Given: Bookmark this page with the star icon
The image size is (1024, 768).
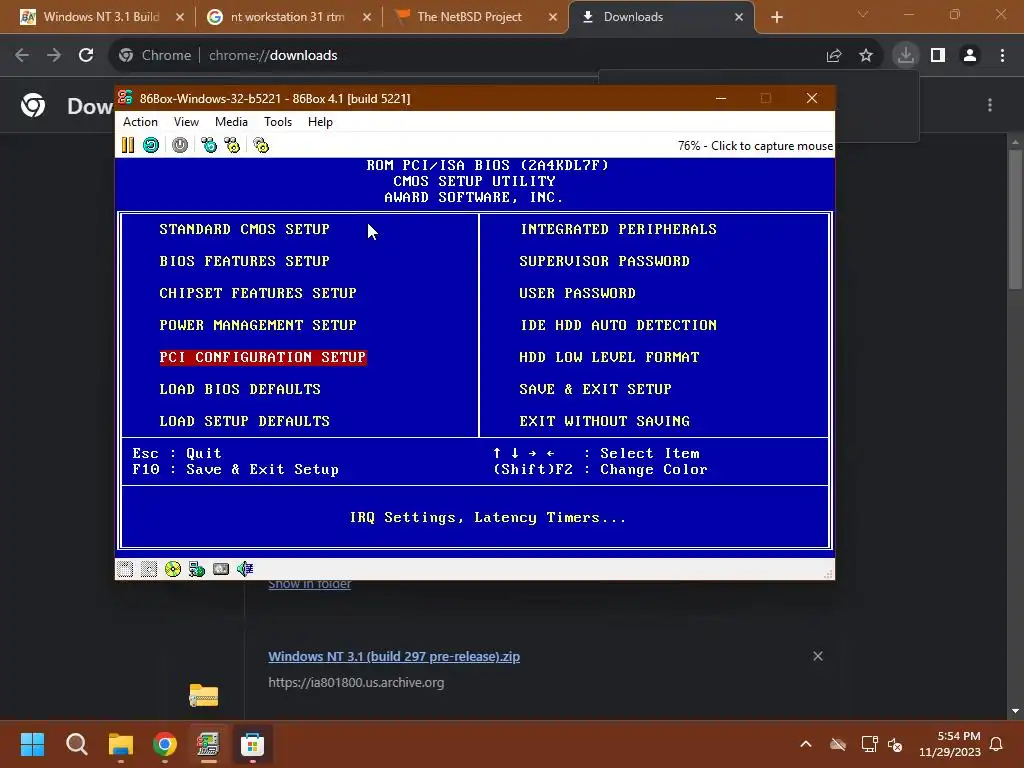Looking at the screenshot, I should coord(866,56).
